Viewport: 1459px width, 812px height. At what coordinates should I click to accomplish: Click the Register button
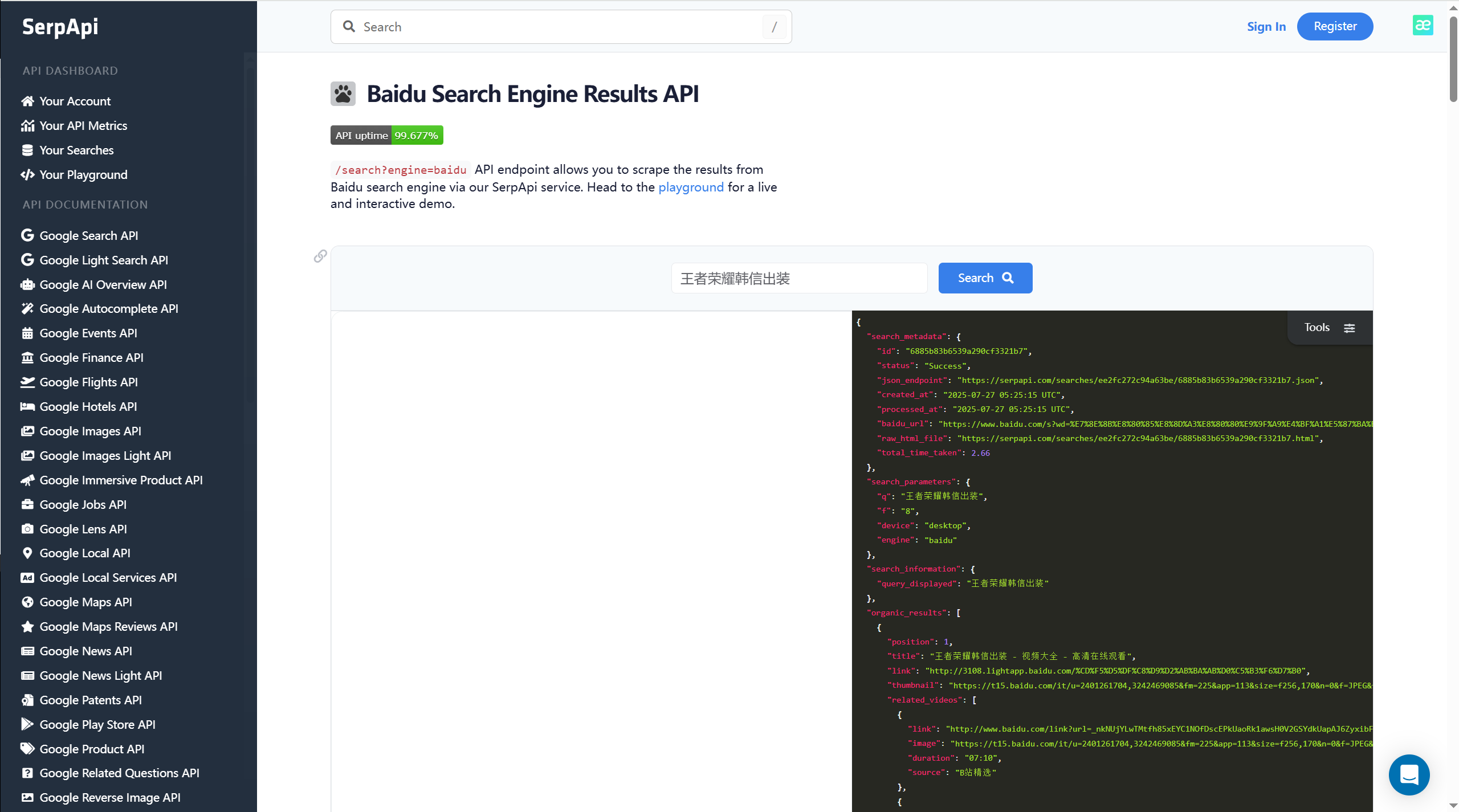(x=1335, y=26)
